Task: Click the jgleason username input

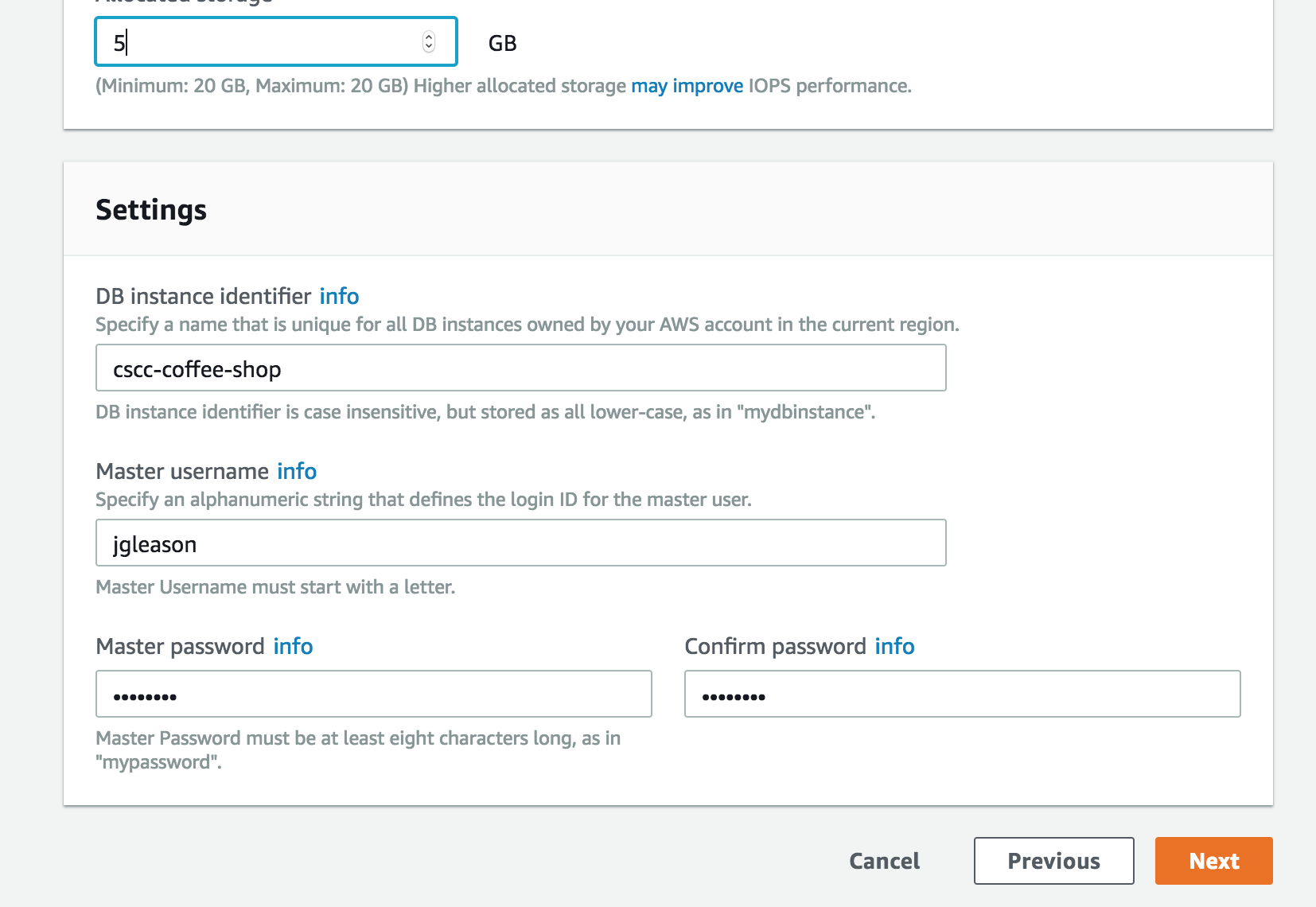Action: pyautogui.click(x=520, y=543)
